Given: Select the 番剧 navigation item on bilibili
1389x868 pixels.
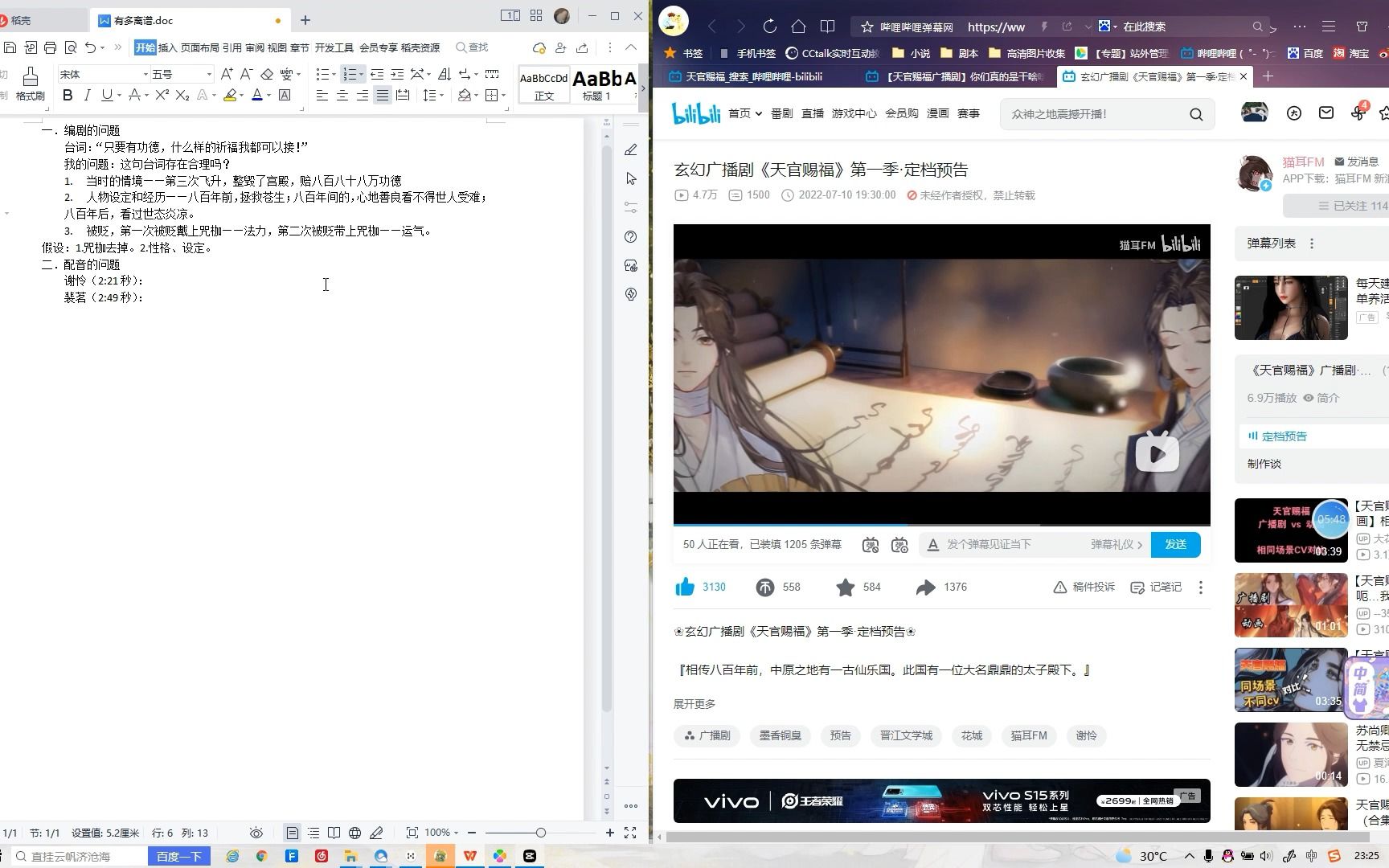Looking at the screenshot, I should pos(781,114).
